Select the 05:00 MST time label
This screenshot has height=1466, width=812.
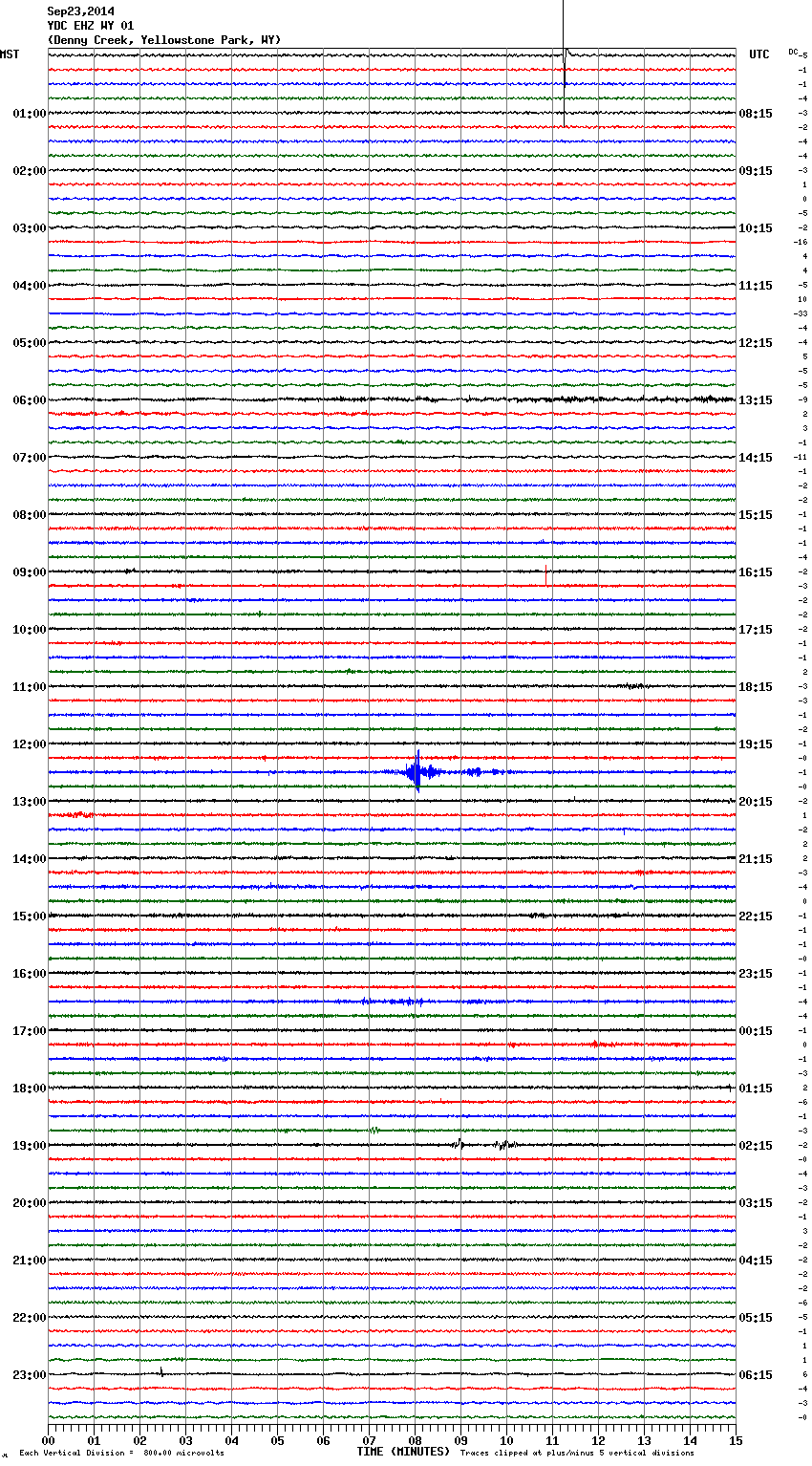[30, 343]
